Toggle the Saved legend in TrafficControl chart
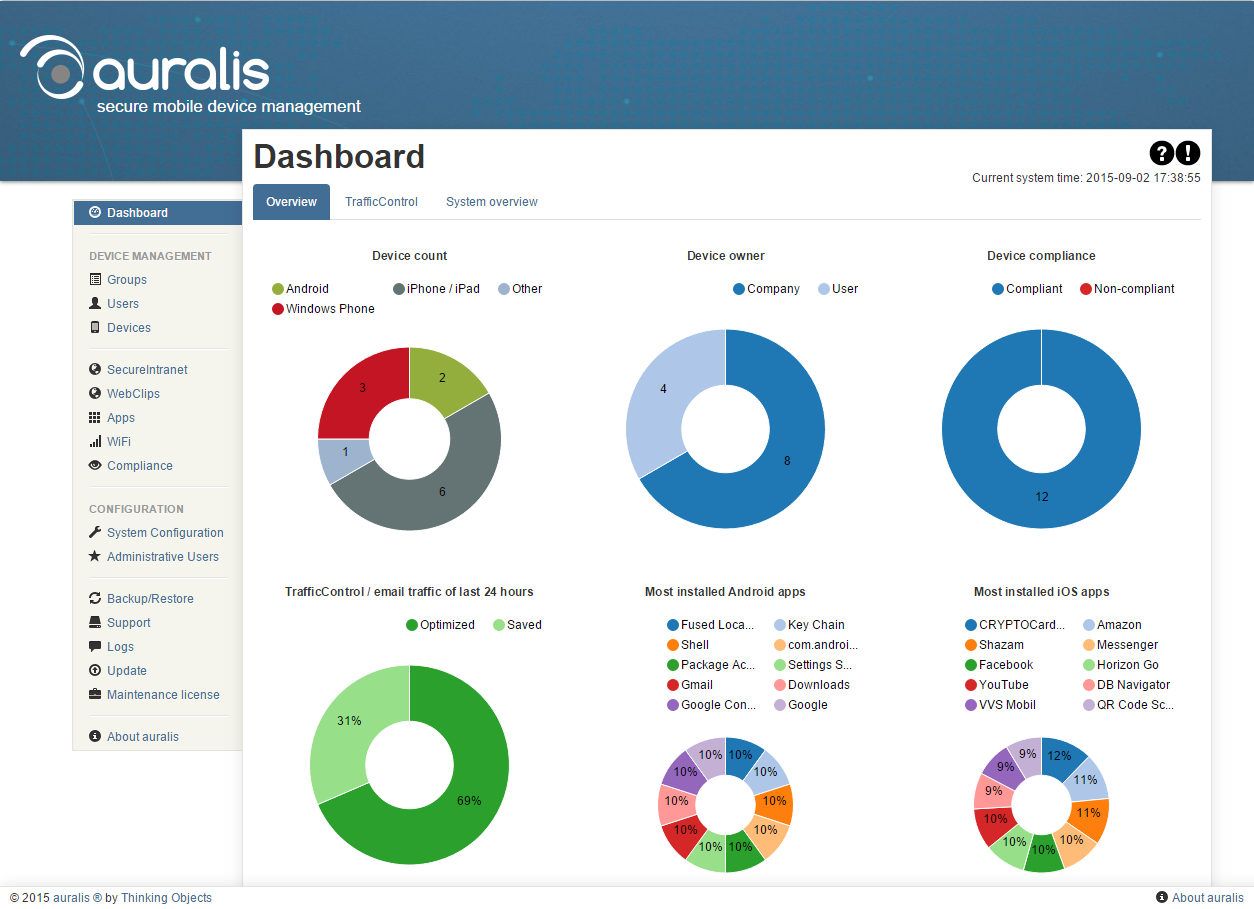This screenshot has width=1254, height=909. [517, 625]
